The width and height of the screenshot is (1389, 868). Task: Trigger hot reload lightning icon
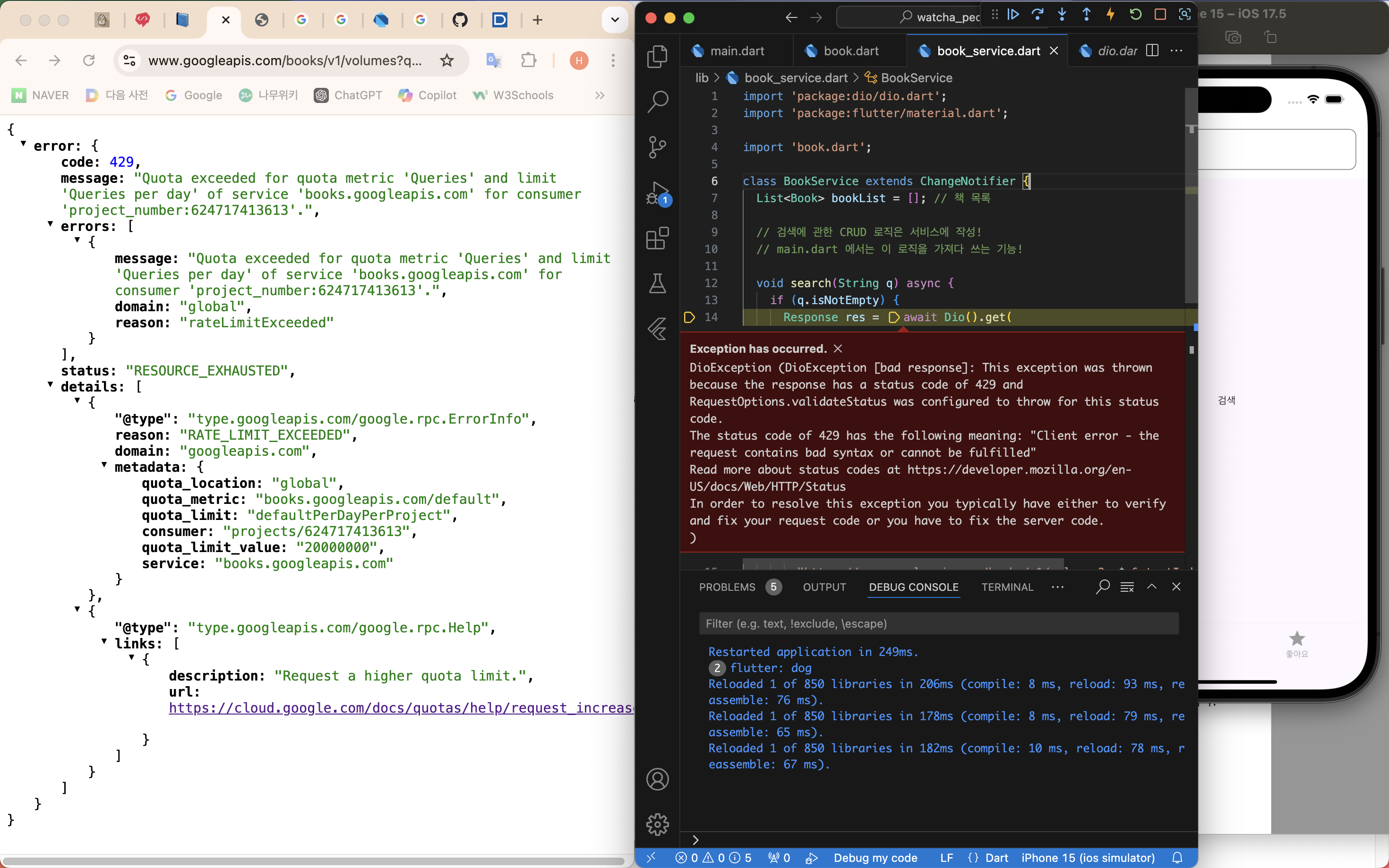(x=1111, y=14)
